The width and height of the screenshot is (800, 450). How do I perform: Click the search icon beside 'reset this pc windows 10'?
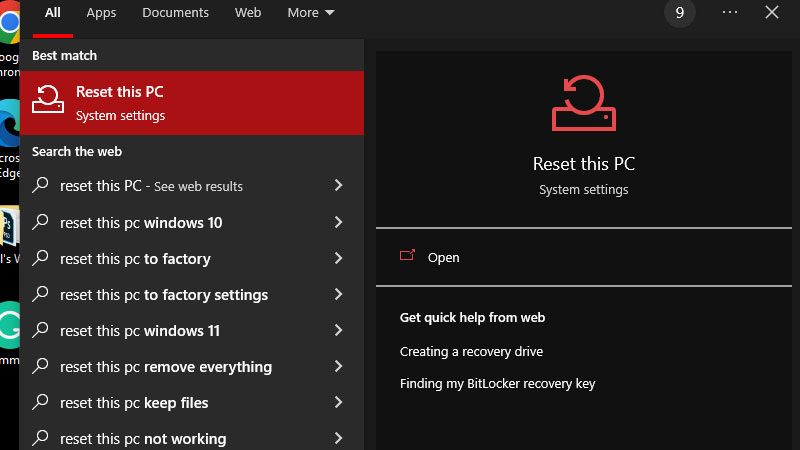(x=40, y=221)
